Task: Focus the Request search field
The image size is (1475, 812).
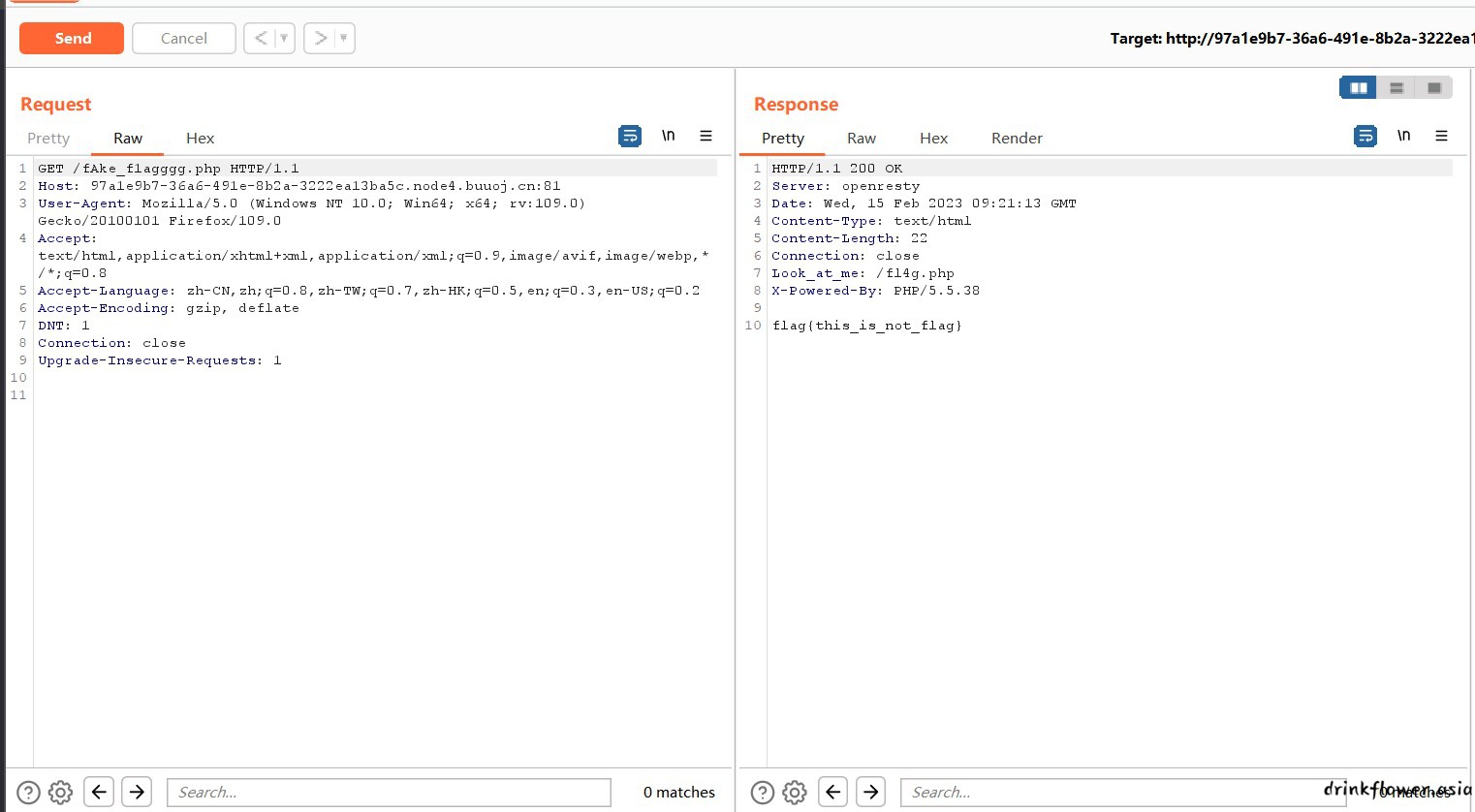Action: 389,793
